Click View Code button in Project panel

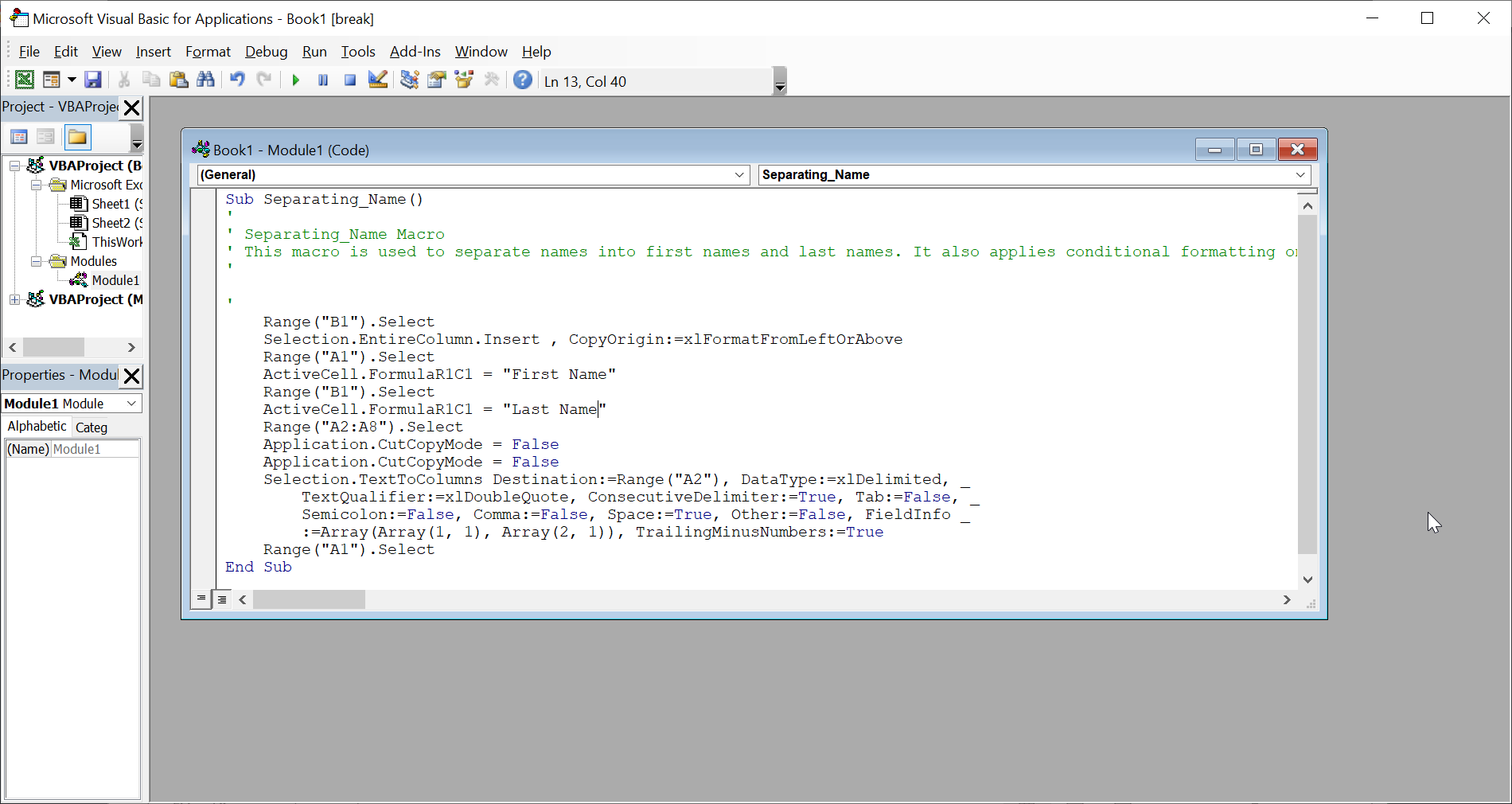tap(19, 138)
